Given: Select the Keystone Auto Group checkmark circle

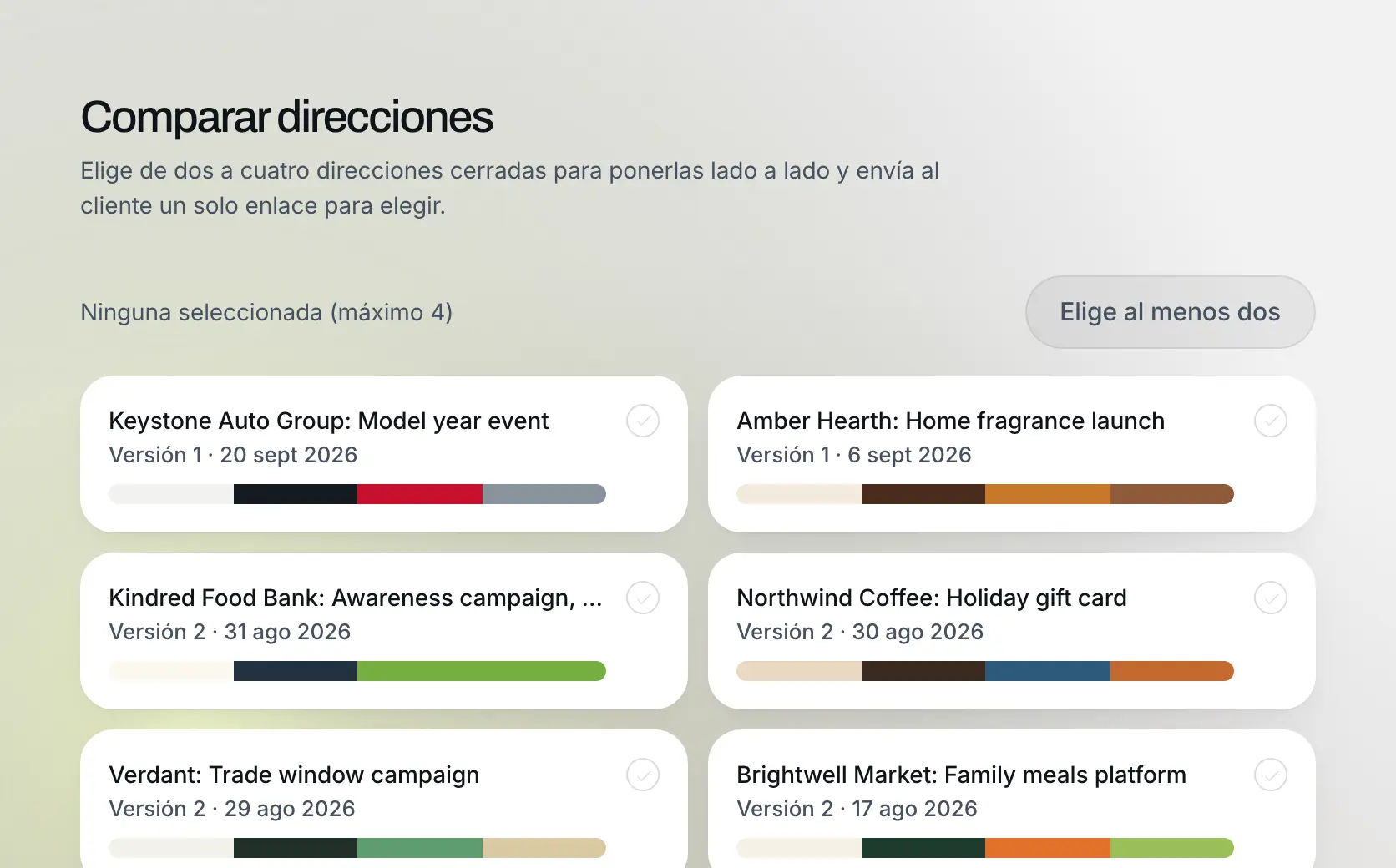Looking at the screenshot, I should [x=643, y=421].
